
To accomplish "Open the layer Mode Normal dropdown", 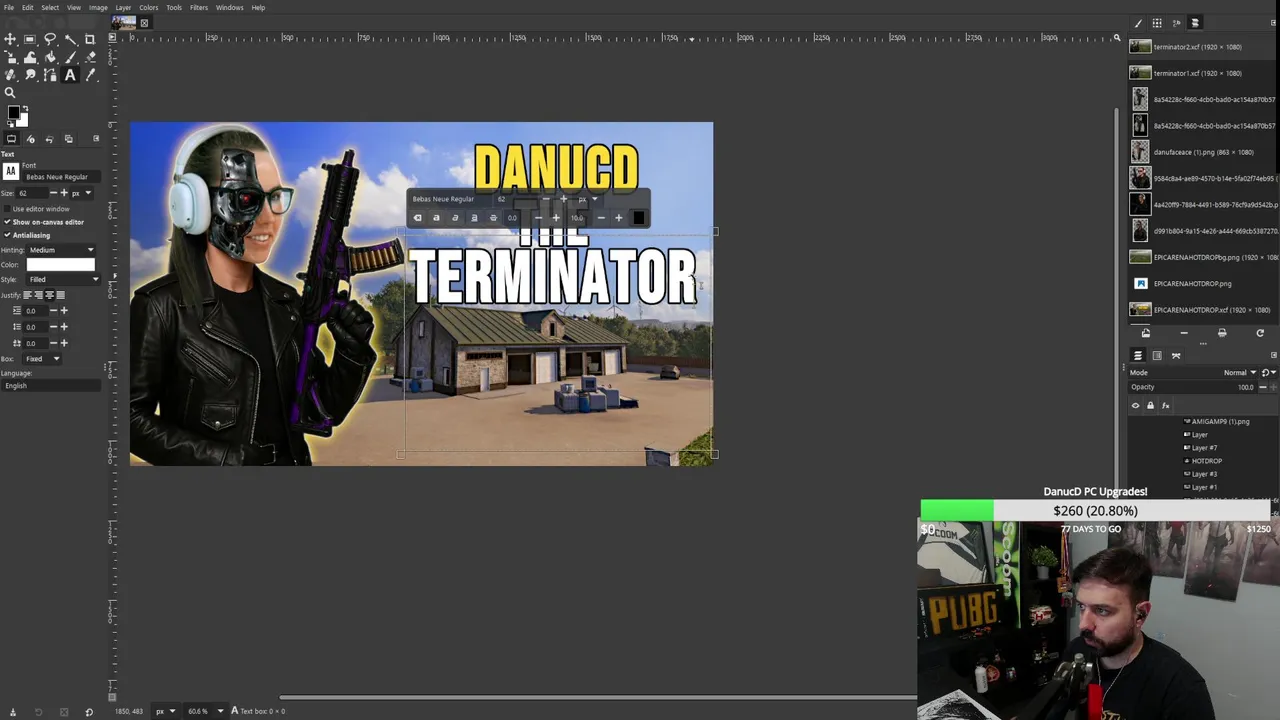I will (x=1242, y=373).
